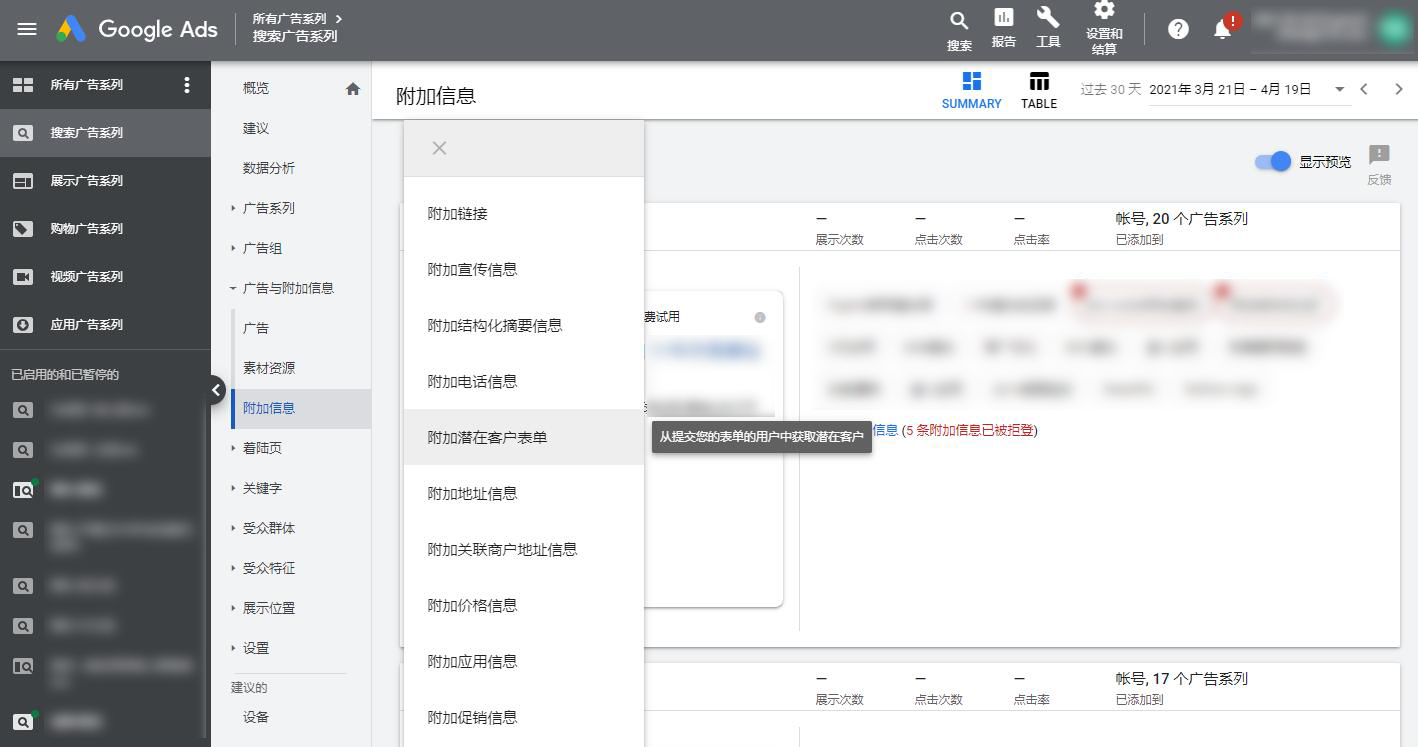Open 数据分析 page
The image size is (1418, 747).
[x=269, y=168]
